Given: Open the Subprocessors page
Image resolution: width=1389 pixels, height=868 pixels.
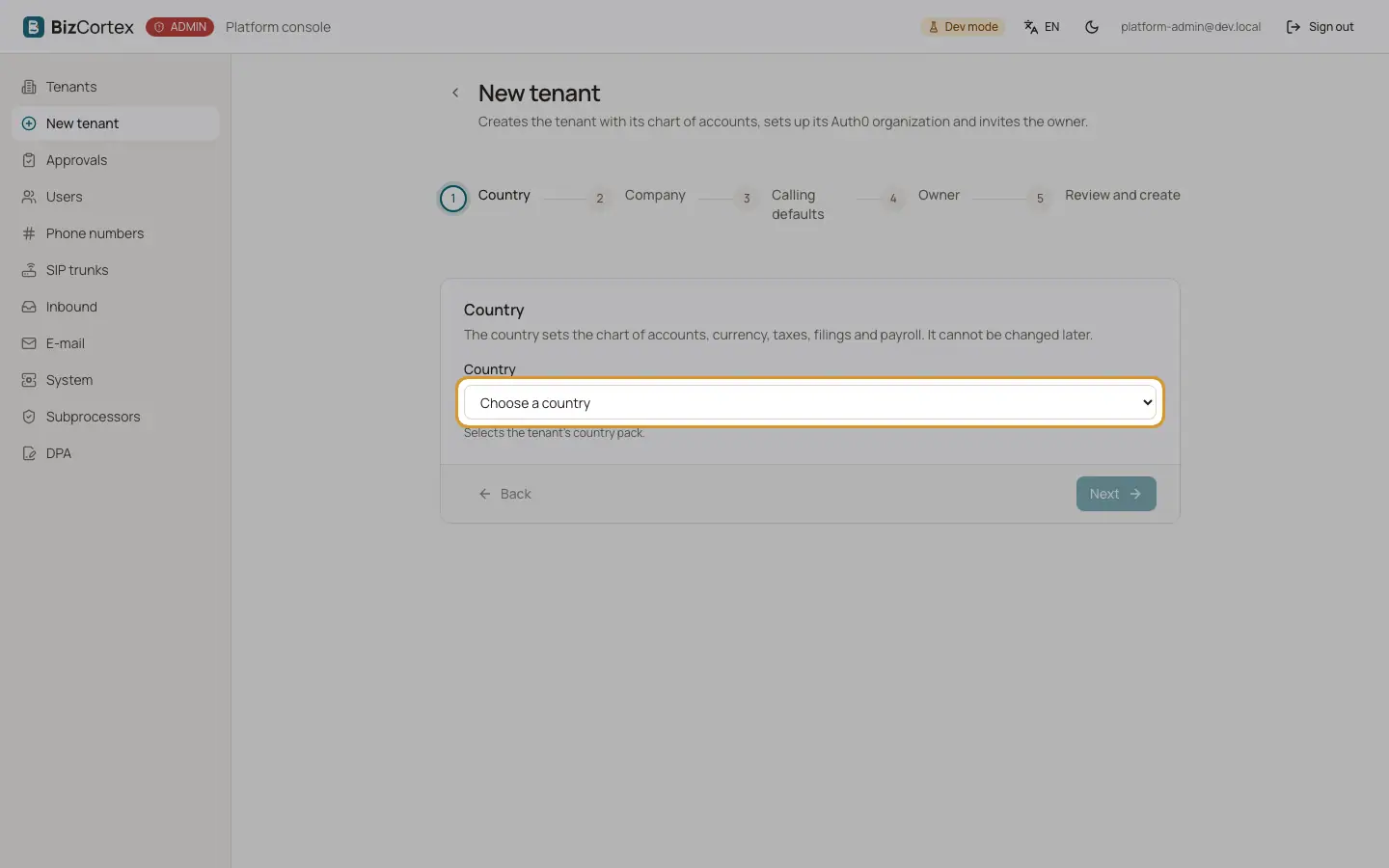Looking at the screenshot, I should pyautogui.click(x=116, y=417).
